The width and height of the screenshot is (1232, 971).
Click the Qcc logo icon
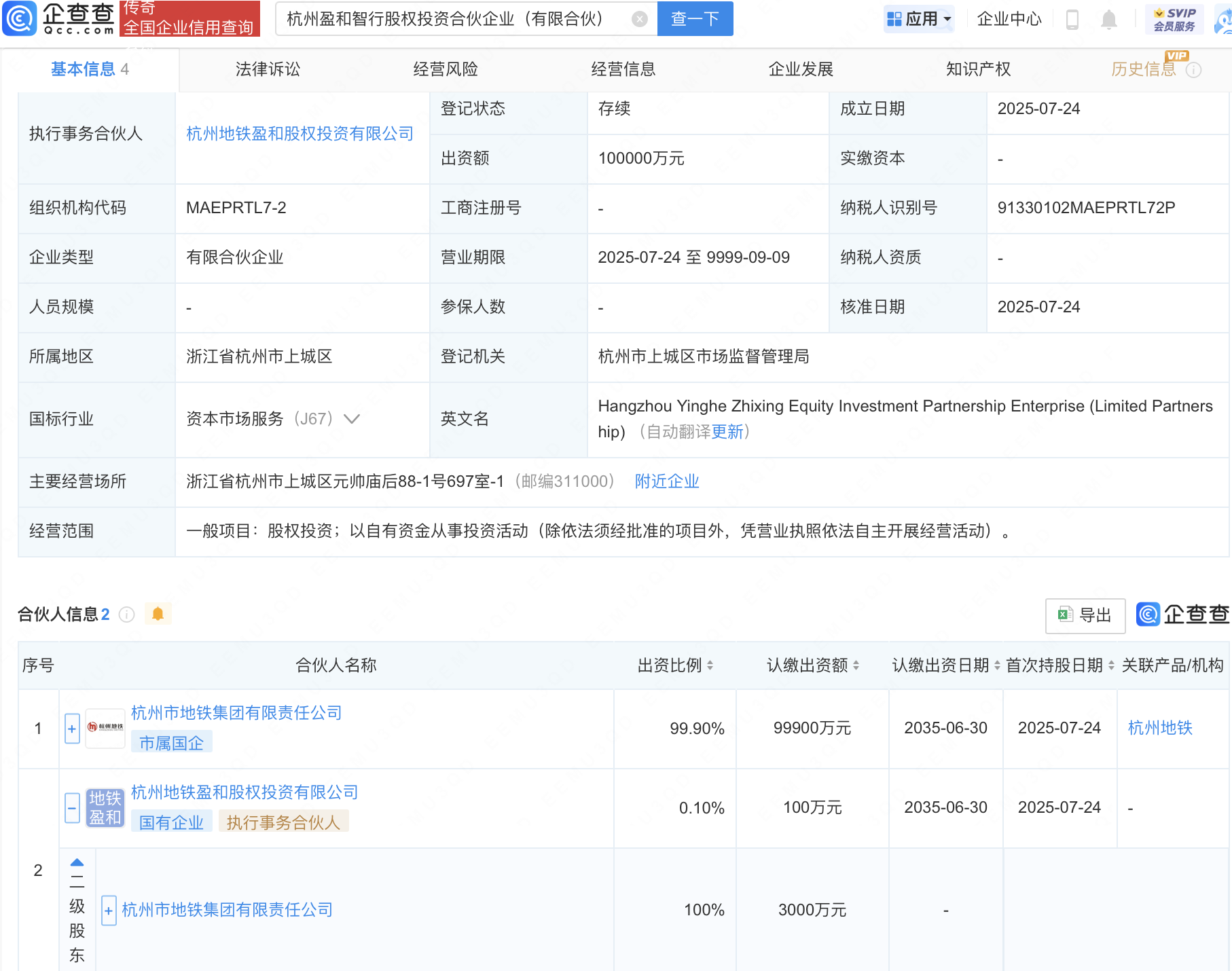point(19,18)
